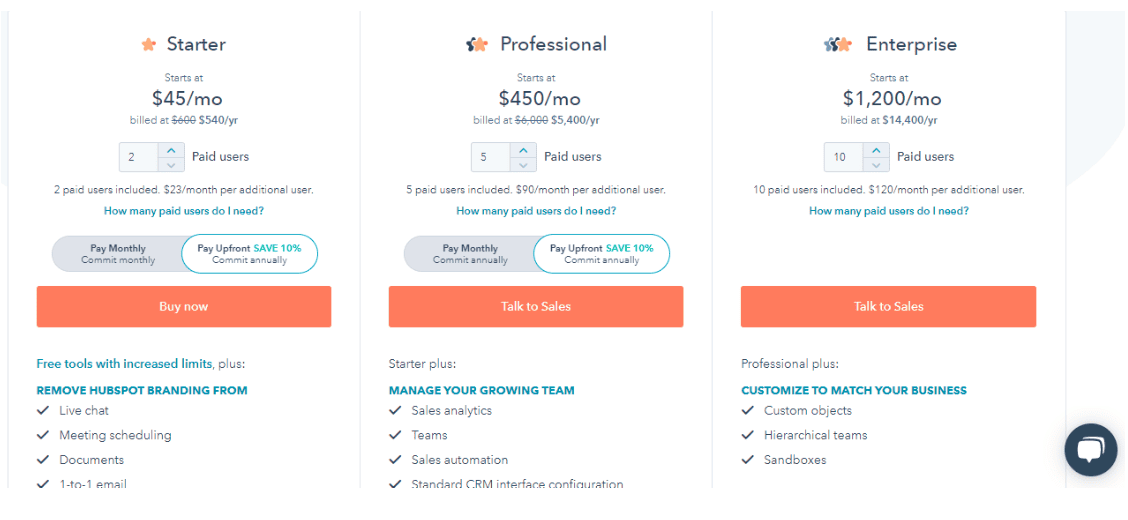Select Pay Monthly for the Professional plan
Image resolution: width=1128 pixels, height=520 pixels.
[x=470, y=254]
